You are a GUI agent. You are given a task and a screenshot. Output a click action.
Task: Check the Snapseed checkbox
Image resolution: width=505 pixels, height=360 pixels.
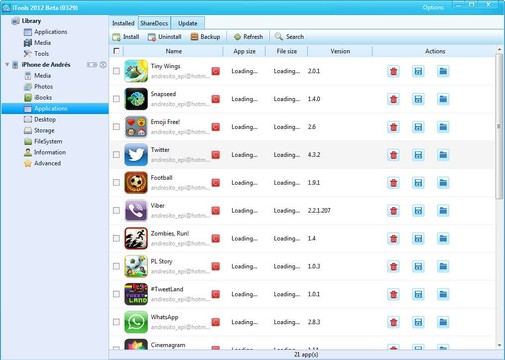coord(116,99)
